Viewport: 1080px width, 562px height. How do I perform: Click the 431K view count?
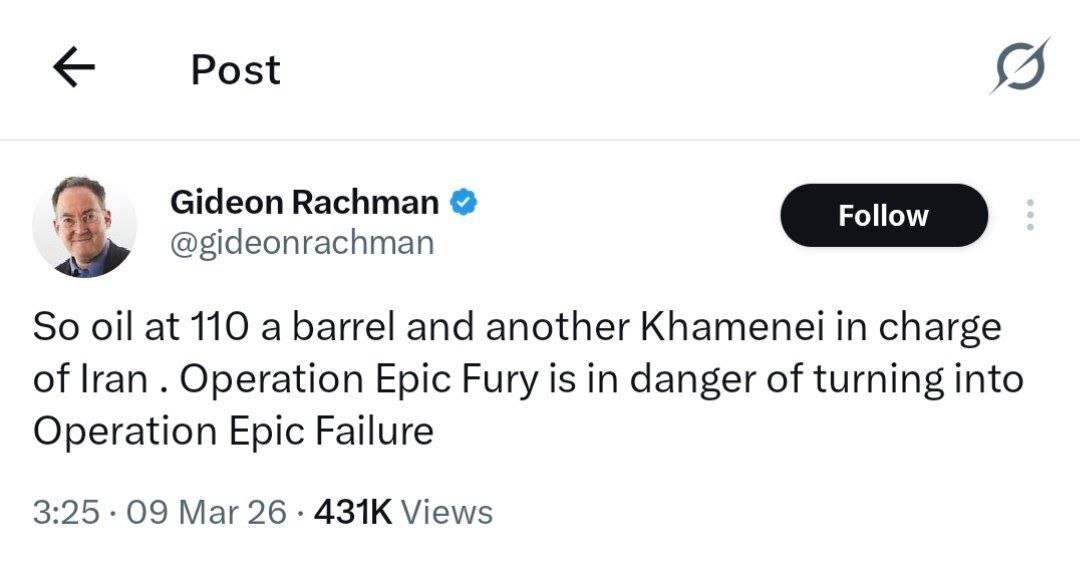click(352, 512)
